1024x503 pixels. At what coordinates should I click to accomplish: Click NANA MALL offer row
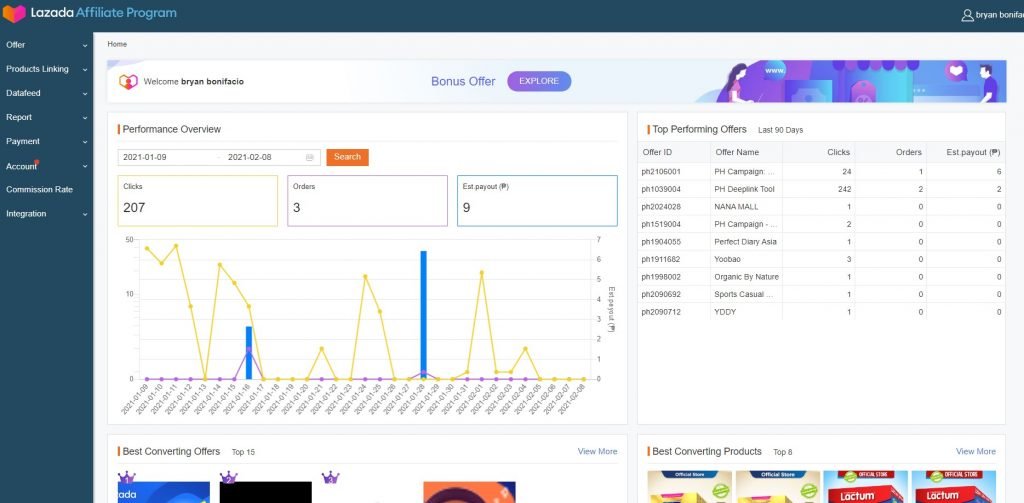tap(821, 207)
